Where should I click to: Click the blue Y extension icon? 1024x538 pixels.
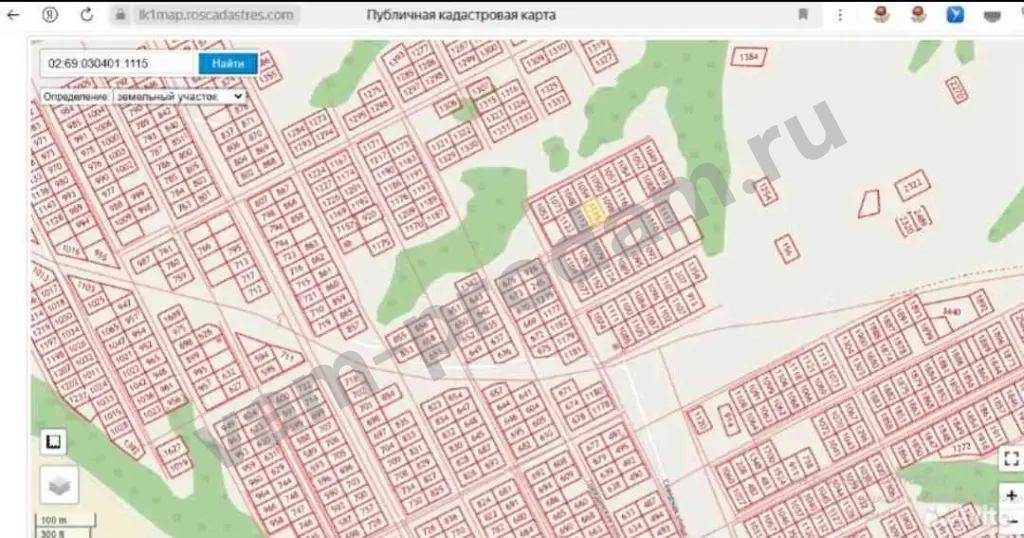coord(955,15)
